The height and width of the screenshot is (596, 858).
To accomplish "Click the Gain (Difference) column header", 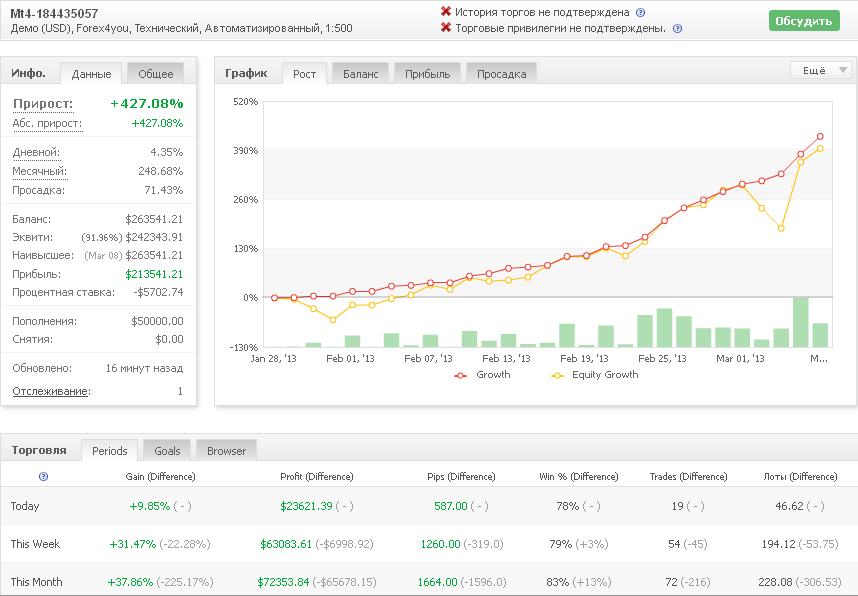I will tap(160, 477).
